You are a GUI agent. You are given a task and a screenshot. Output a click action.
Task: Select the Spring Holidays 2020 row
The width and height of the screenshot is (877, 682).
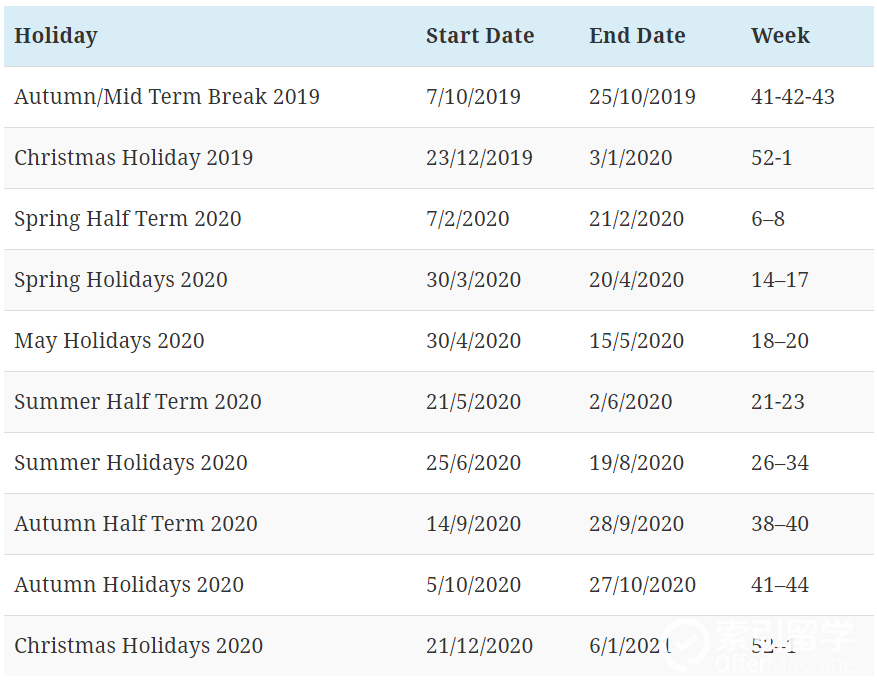click(x=439, y=280)
